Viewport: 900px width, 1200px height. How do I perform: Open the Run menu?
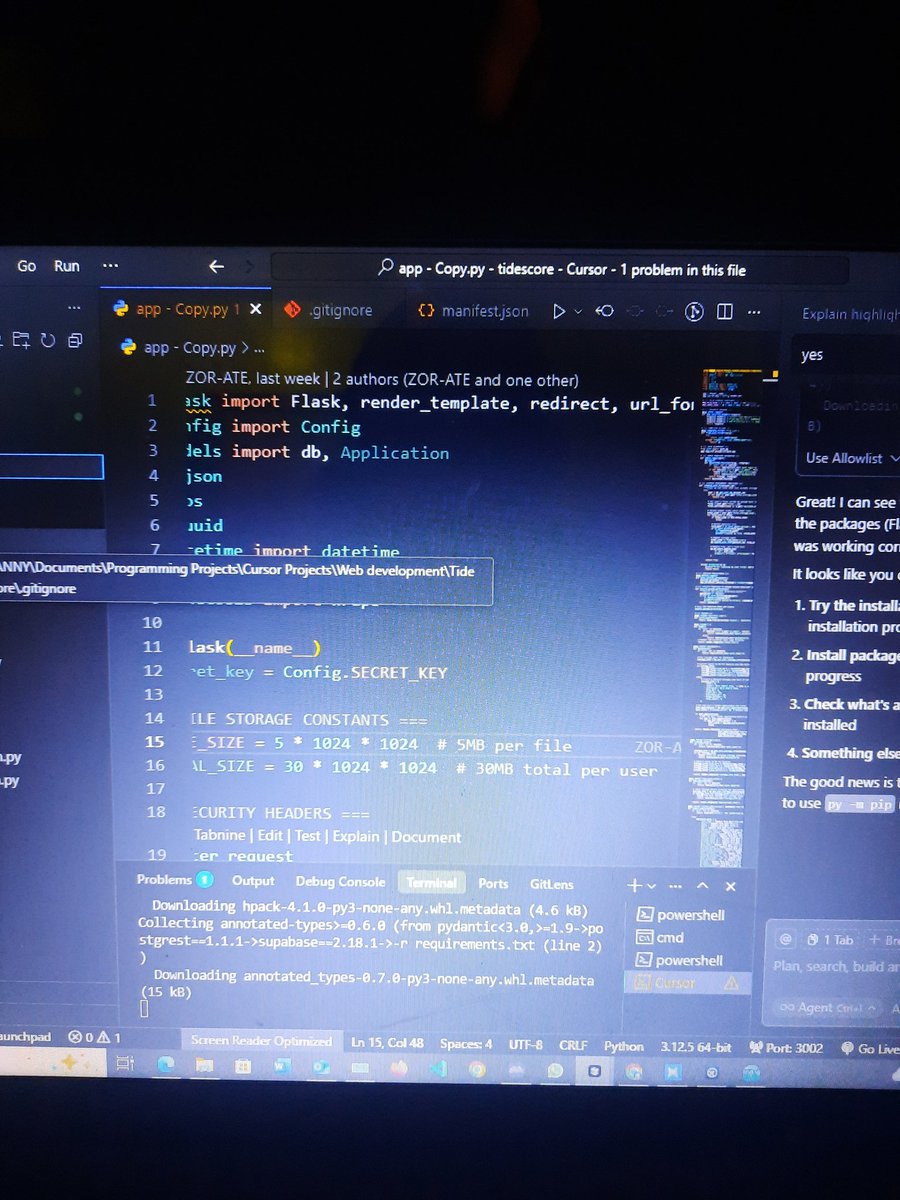(67, 266)
